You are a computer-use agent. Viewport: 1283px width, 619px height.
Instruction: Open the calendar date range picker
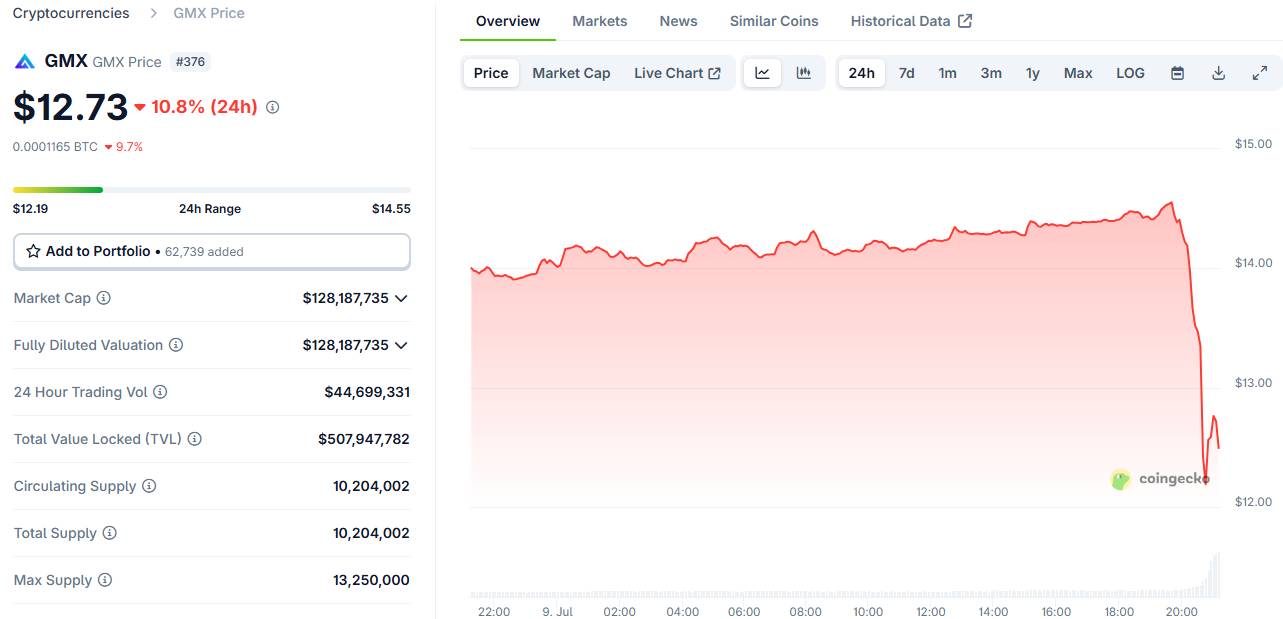[x=1177, y=73]
